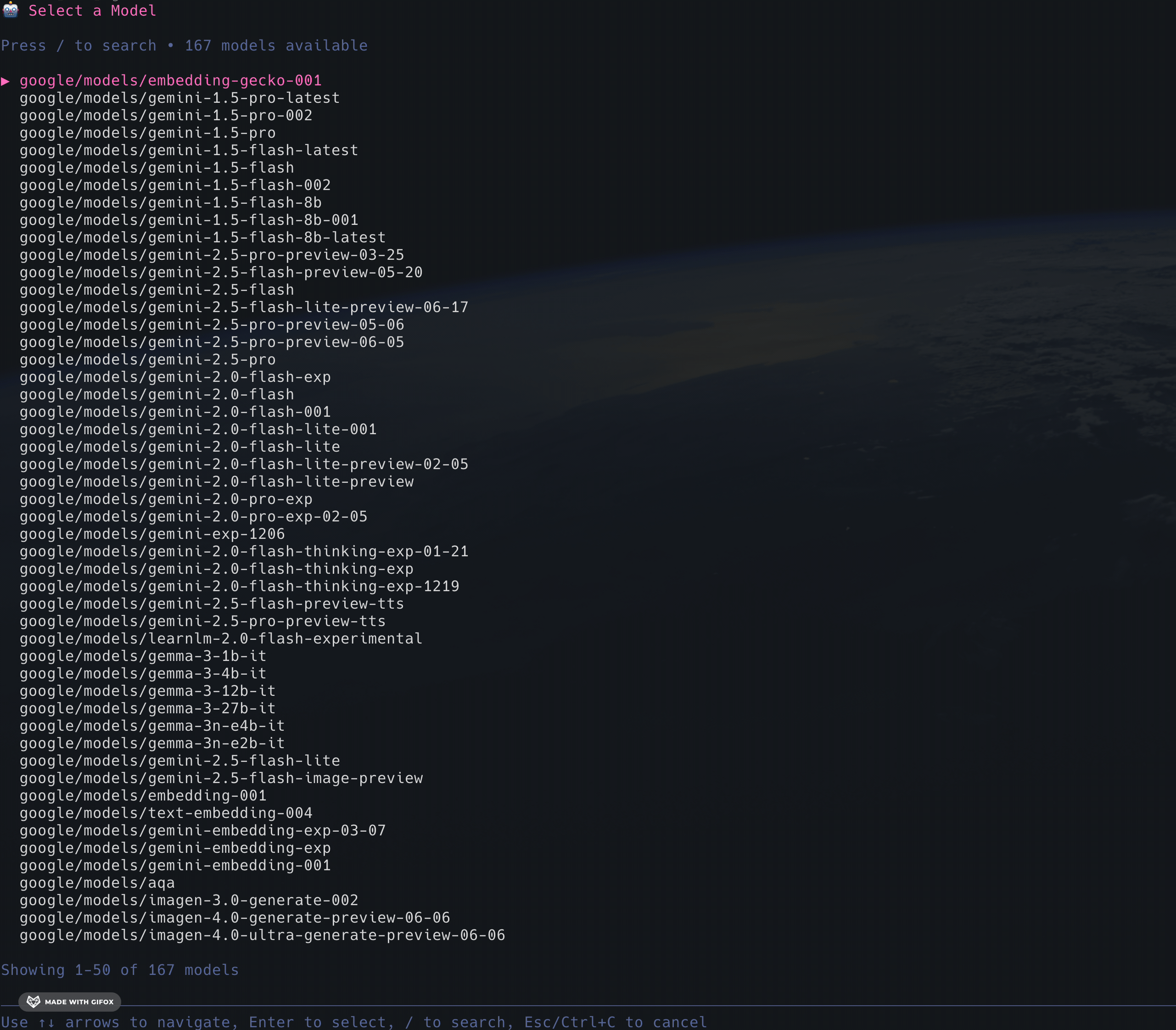The image size is (1176, 1030).
Task: Select google/models/aqa
Action: point(97,883)
